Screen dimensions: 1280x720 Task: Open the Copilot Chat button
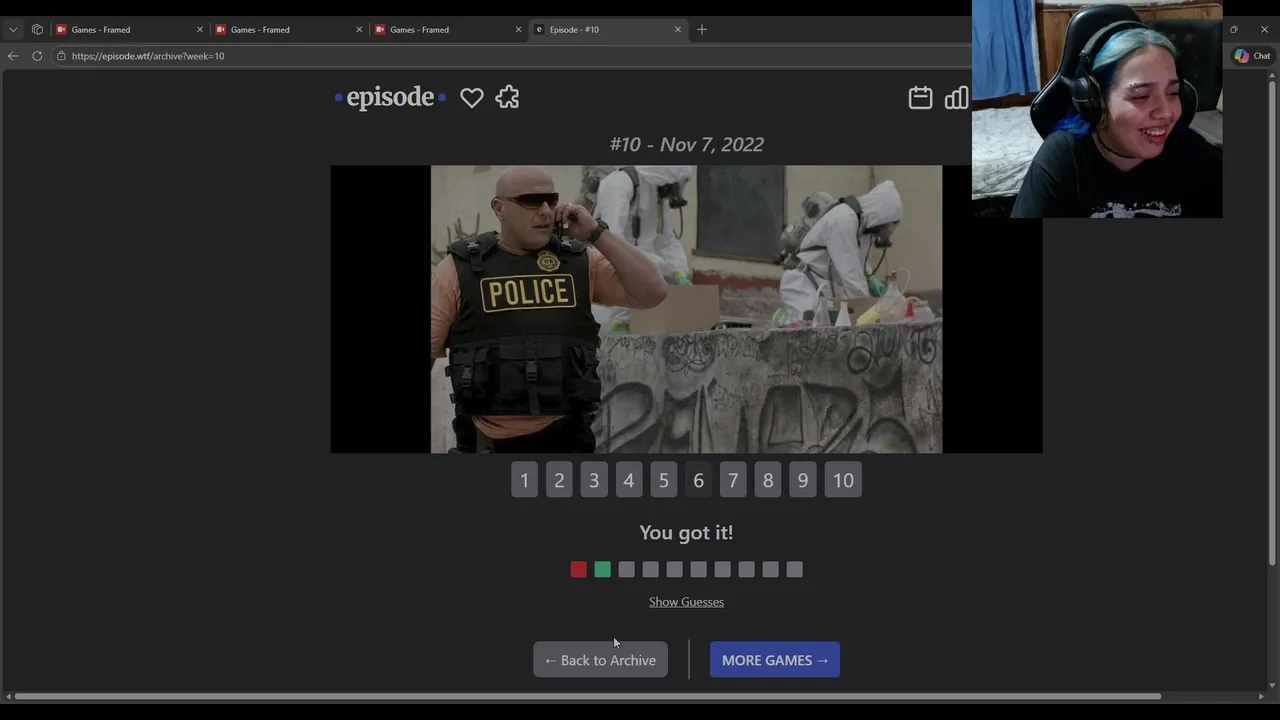click(x=1252, y=56)
